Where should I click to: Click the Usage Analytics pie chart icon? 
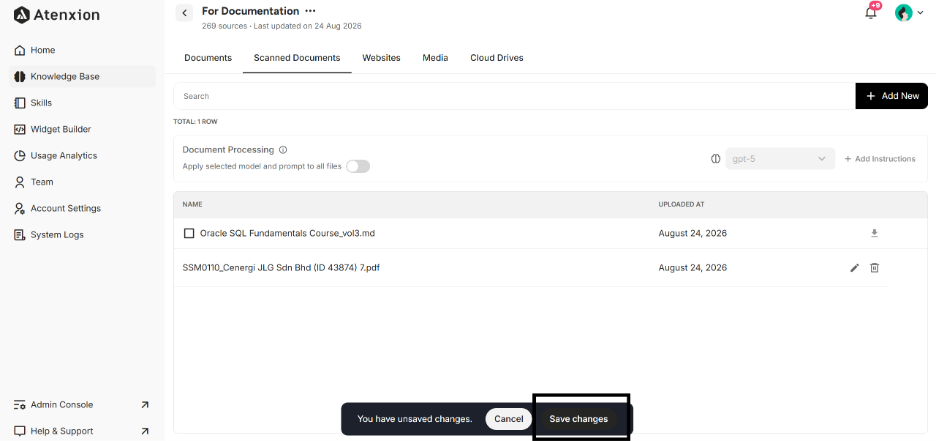click(x=20, y=155)
